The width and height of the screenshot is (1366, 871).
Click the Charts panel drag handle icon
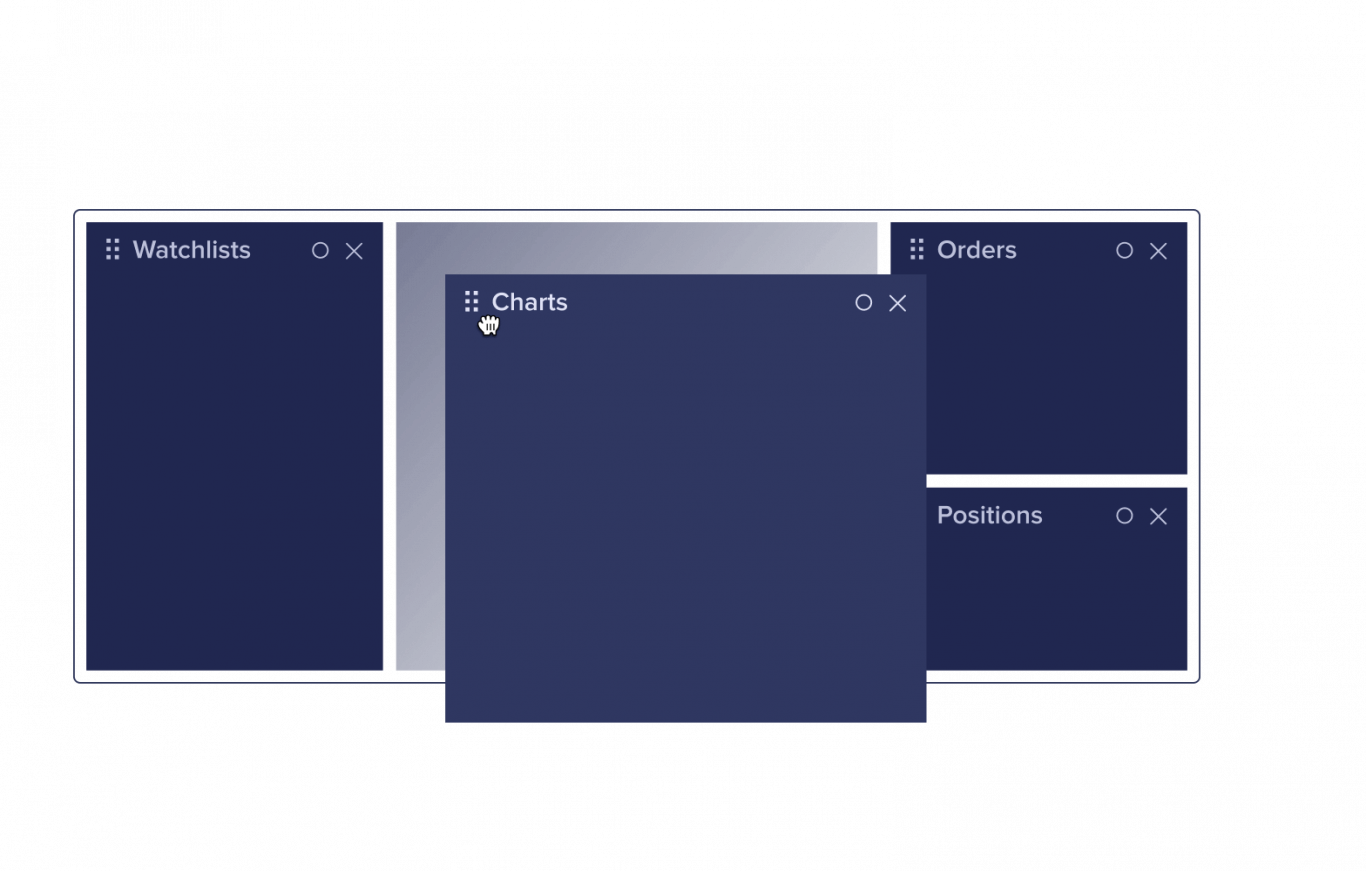[x=471, y=301]
